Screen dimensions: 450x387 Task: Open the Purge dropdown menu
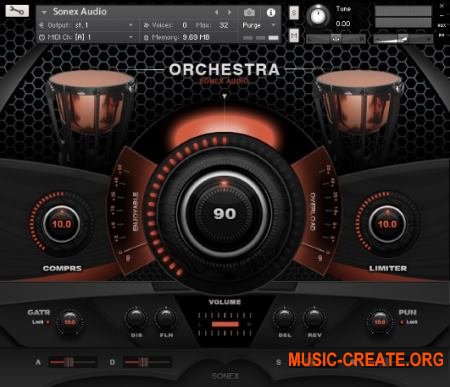click(259, 25)
